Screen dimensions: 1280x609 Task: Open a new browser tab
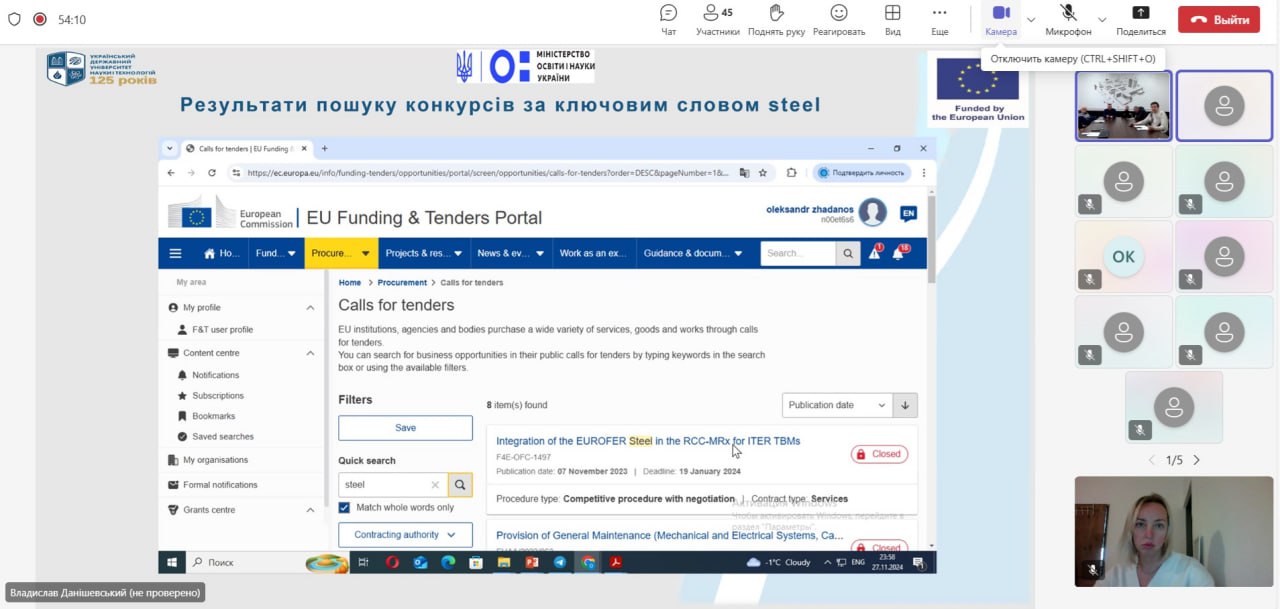[324, 148]
